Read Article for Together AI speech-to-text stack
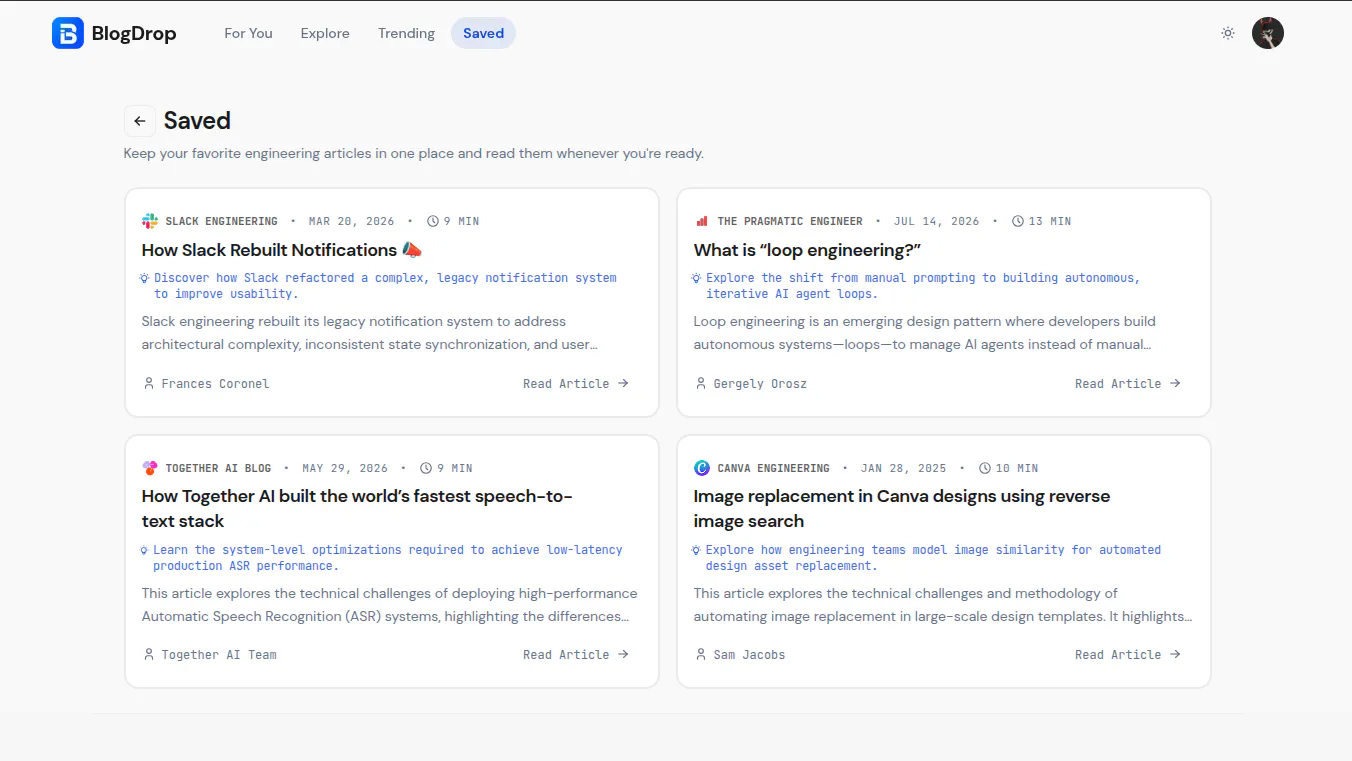Viewport: 1352px width, 761px height. click(576, 654)
